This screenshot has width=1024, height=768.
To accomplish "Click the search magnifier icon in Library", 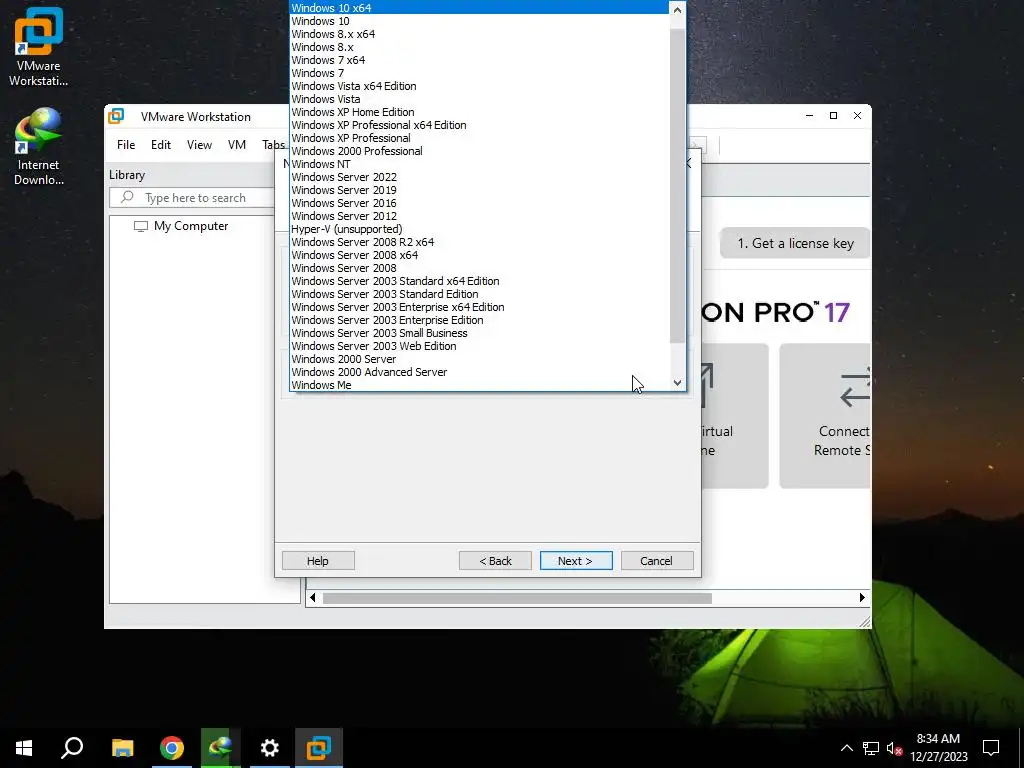I will 127,197.
